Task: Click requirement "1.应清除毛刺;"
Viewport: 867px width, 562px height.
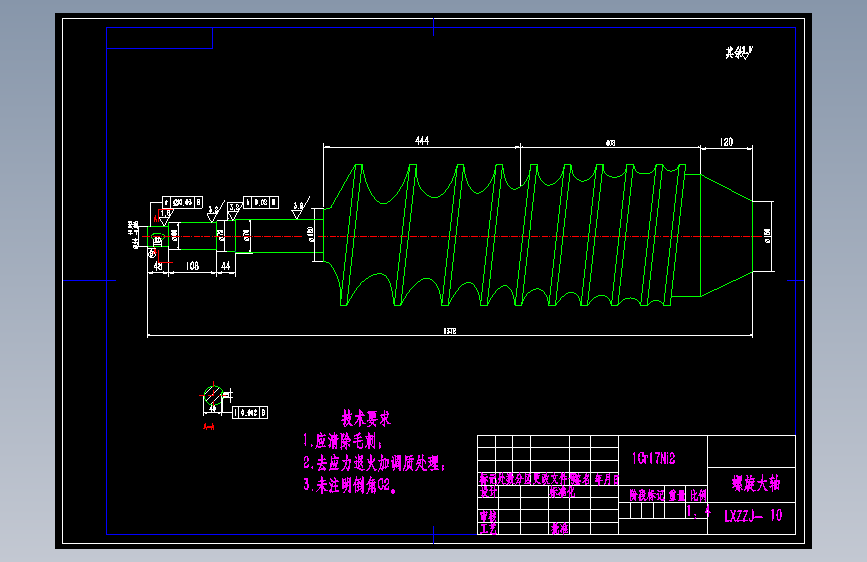Action: coord(342,441)
